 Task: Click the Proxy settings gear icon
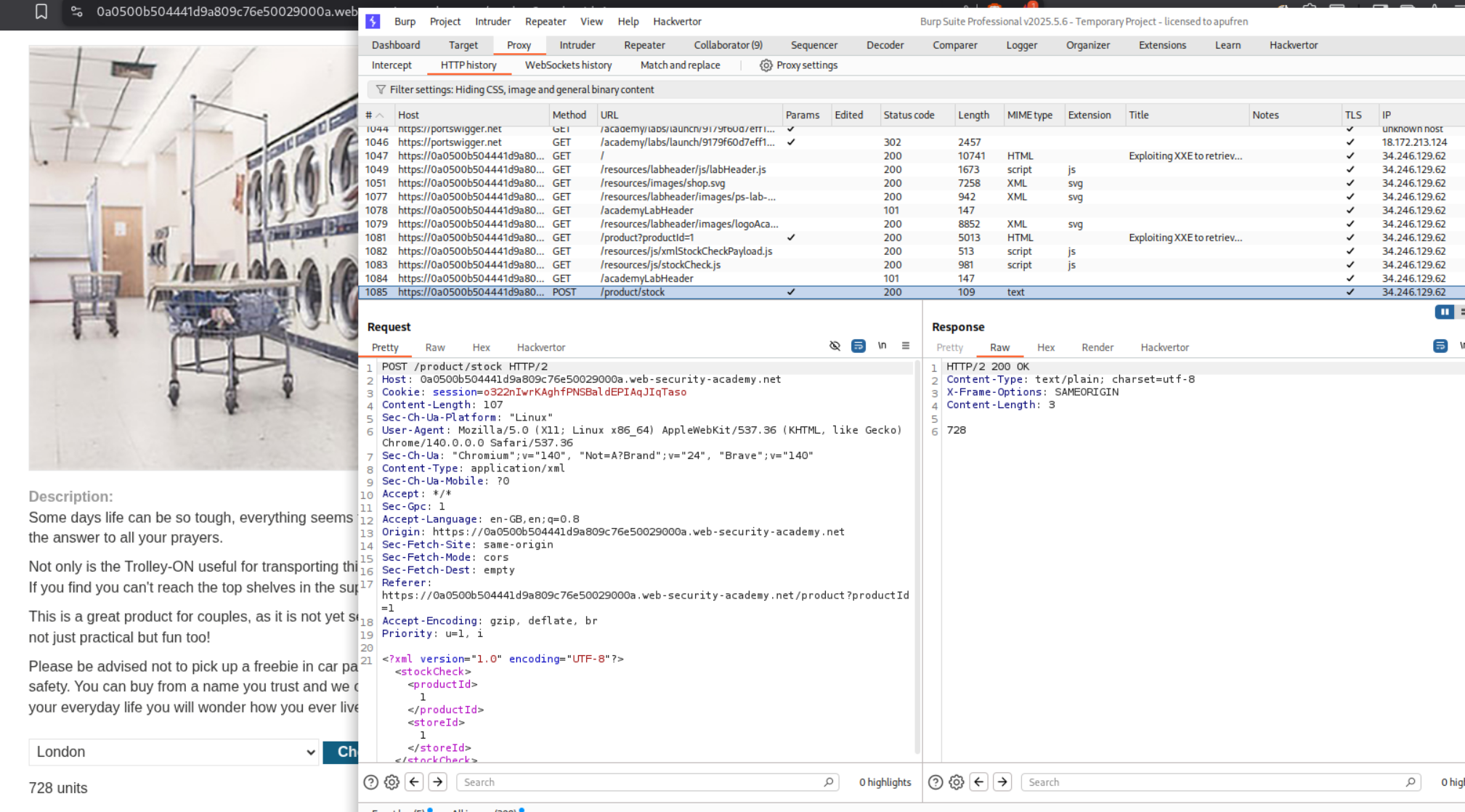coord(766,65)
